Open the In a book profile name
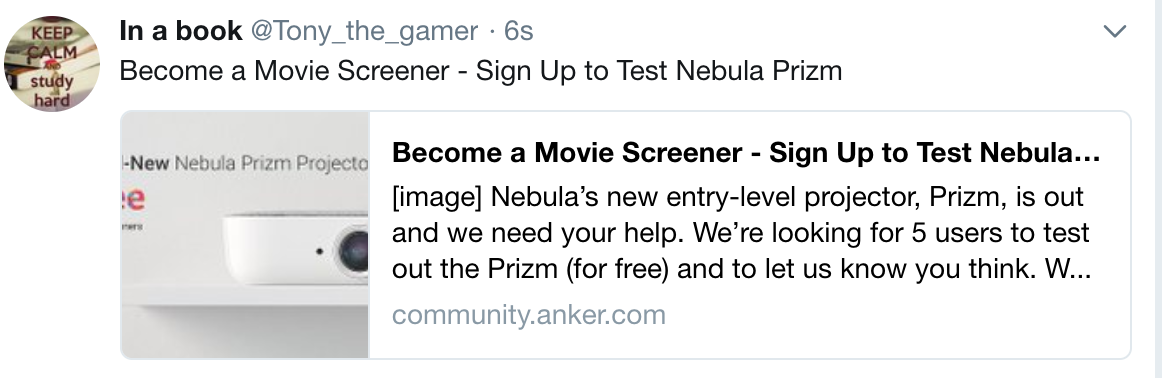This screenshot has width=1162, height=378. point(180,31)
